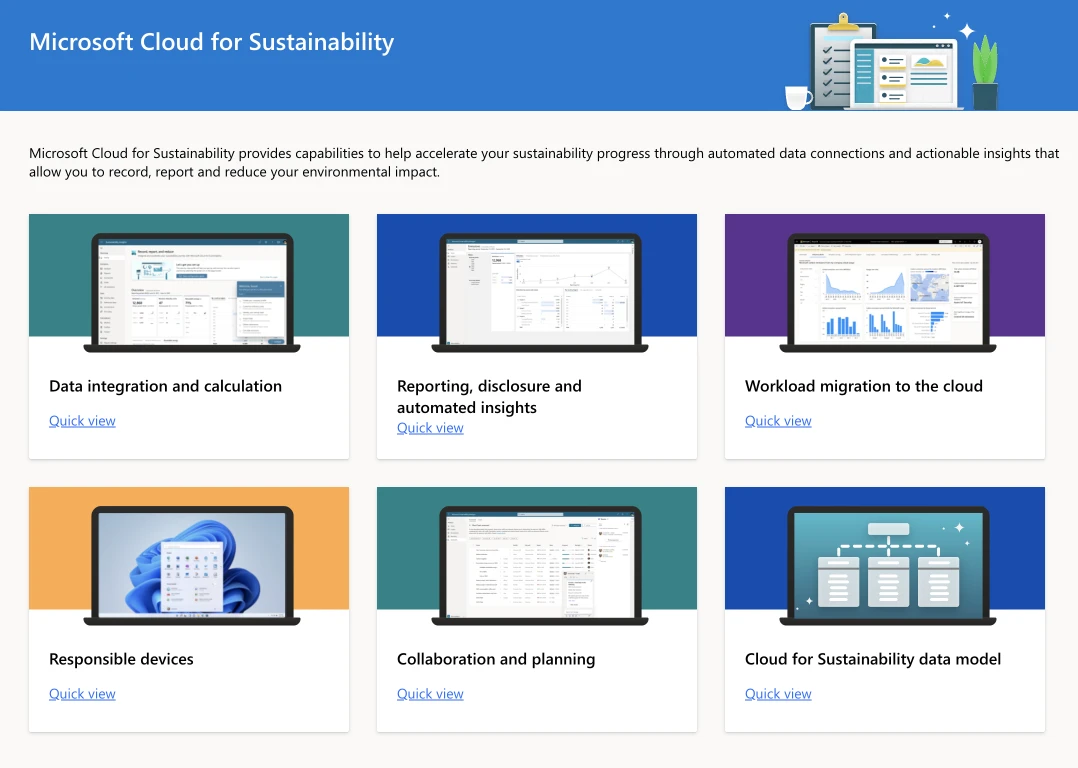Open Quick view for Workload migration to the cloud

778,420
